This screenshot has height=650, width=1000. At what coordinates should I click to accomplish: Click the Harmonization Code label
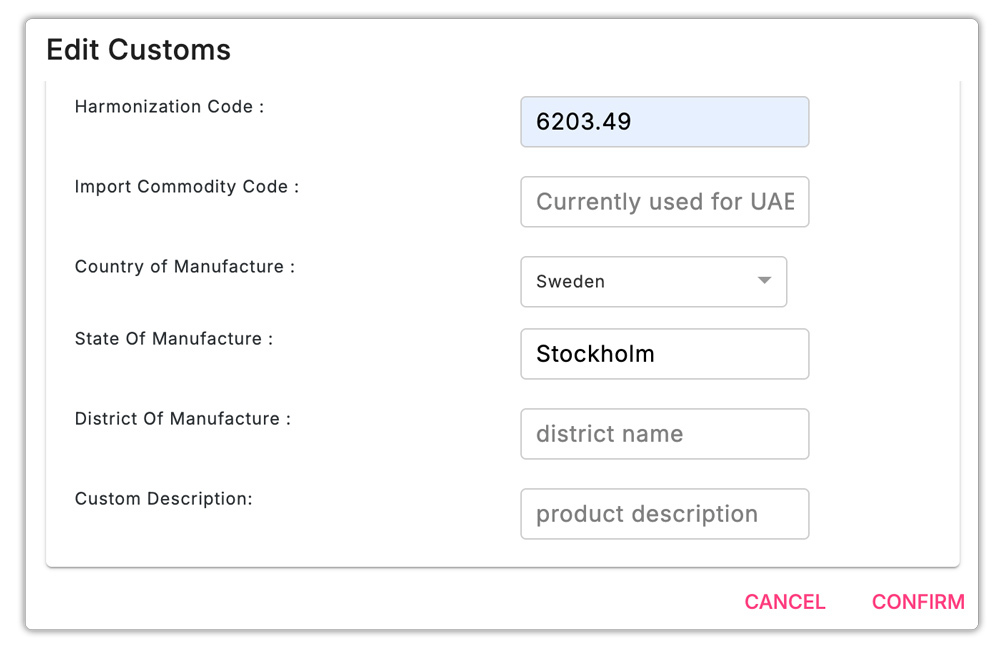pos(169,107)
